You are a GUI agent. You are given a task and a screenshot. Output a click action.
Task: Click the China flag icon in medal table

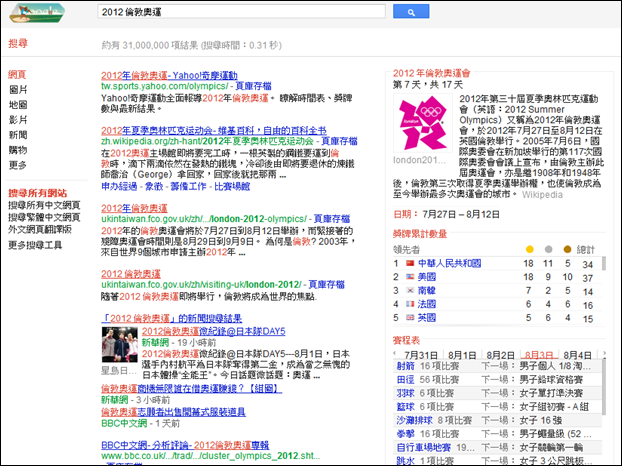point(410,263)
